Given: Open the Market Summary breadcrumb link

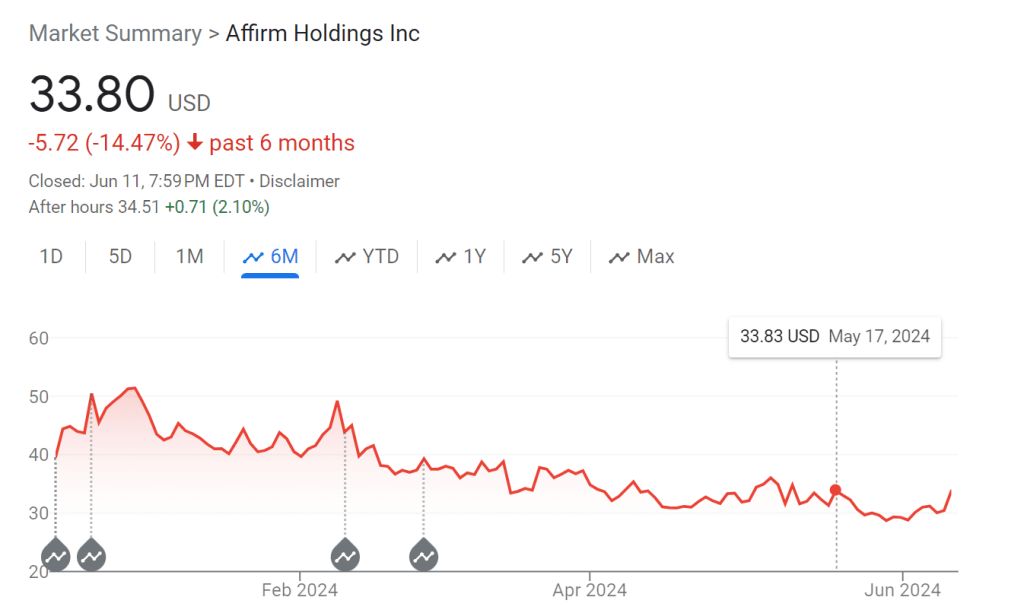Looking at the screenshot, I should point(115,33).
